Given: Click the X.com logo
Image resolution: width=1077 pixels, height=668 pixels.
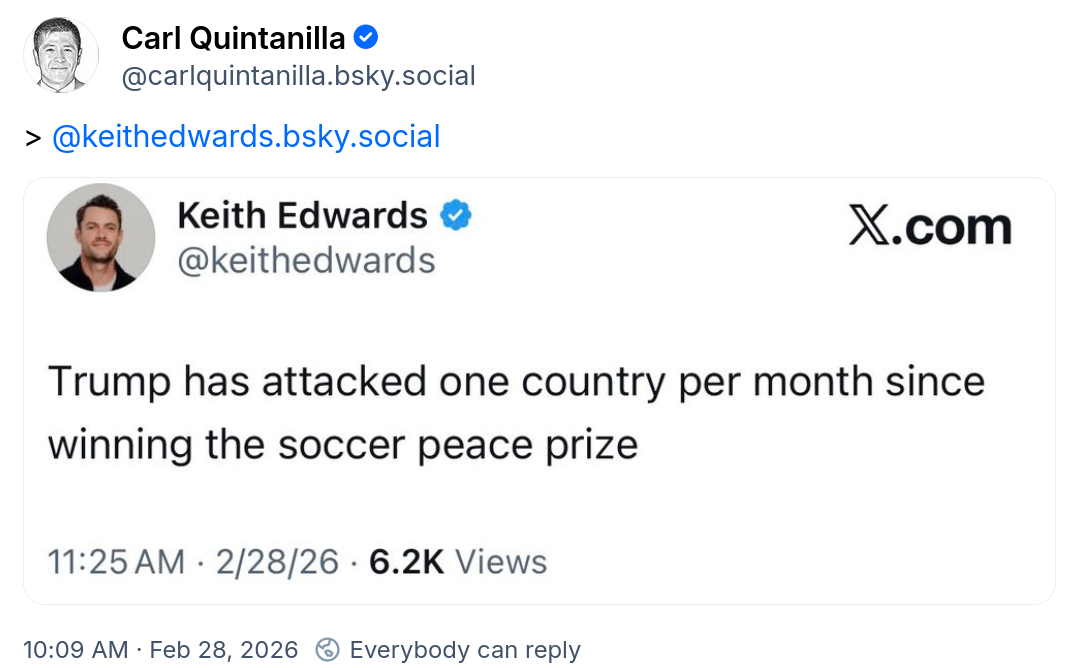Looking at the screenshot, I should pos(930,227).
